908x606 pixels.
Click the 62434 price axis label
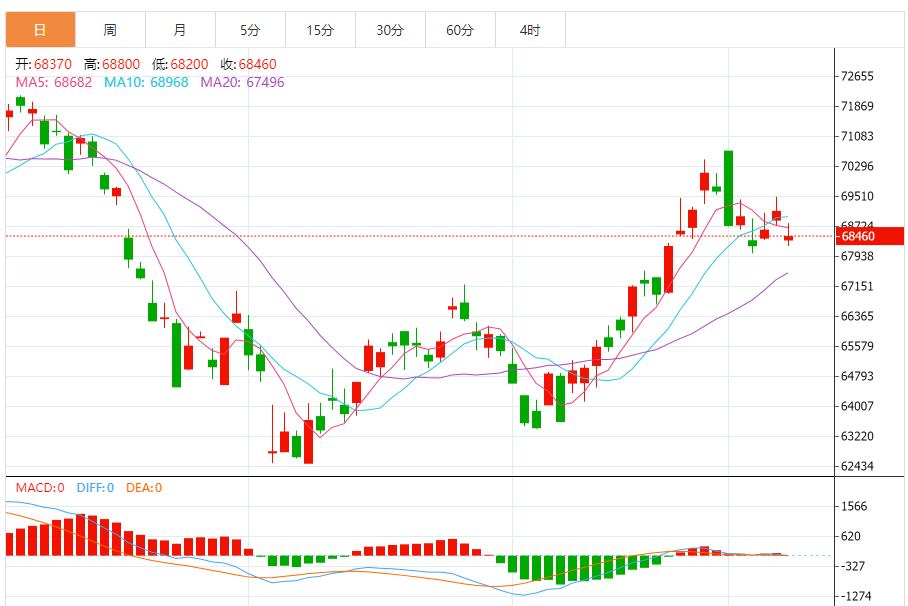(x=857, y=466)
